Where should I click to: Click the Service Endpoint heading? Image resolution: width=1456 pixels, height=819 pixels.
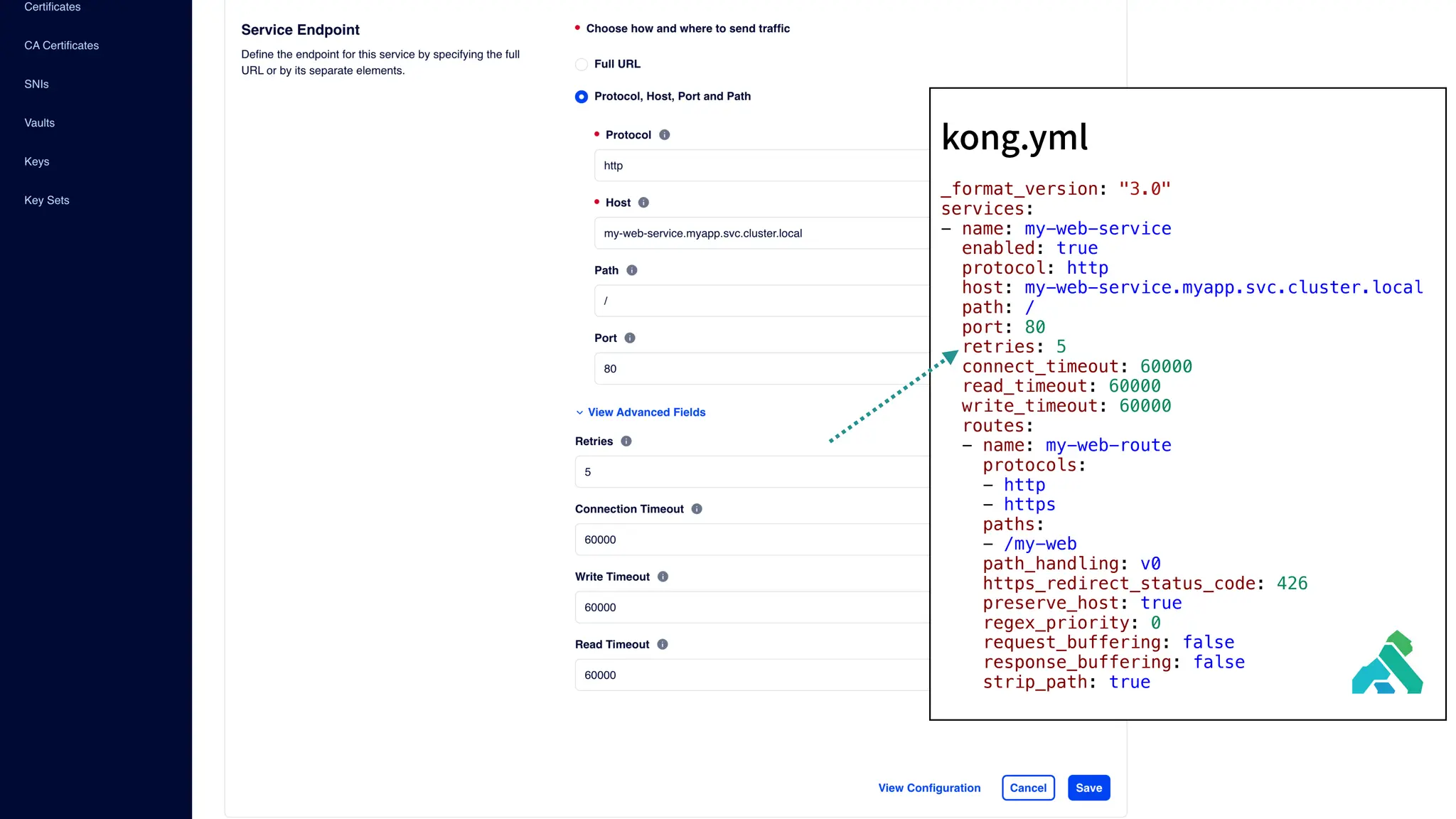[300, 30]
